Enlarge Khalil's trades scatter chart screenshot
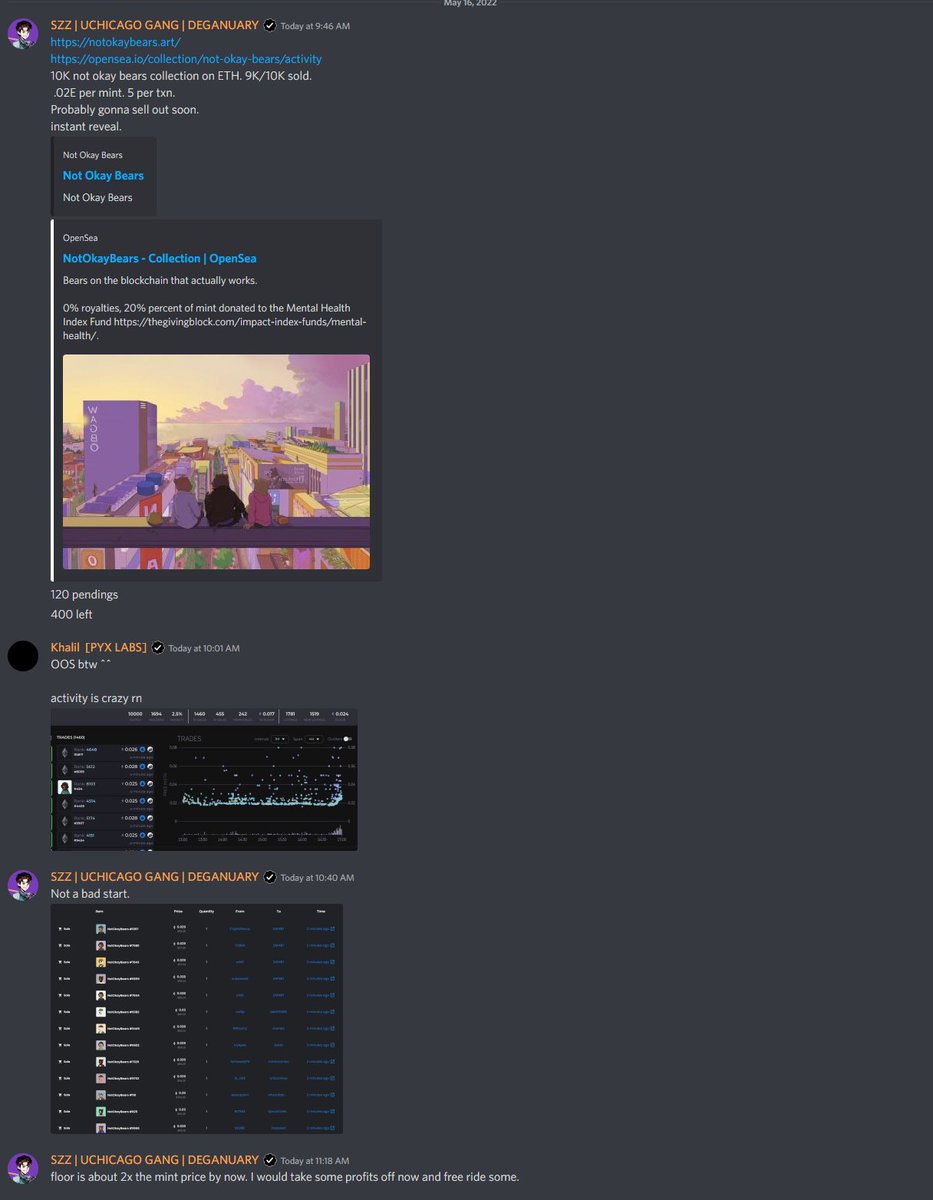Viewport: 933px width, 1200px height. click(x=204, y=780)
